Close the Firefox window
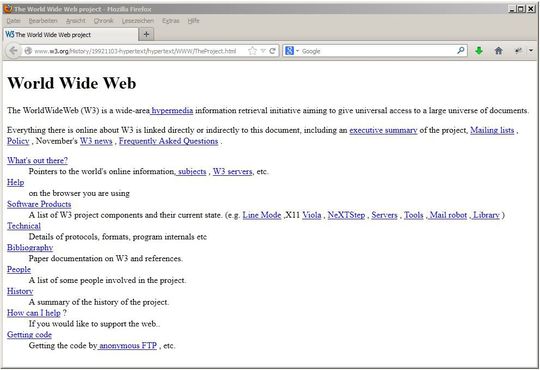Image resolution: width=540 pixels, height=370 pixels. click(x=530, y=9)
